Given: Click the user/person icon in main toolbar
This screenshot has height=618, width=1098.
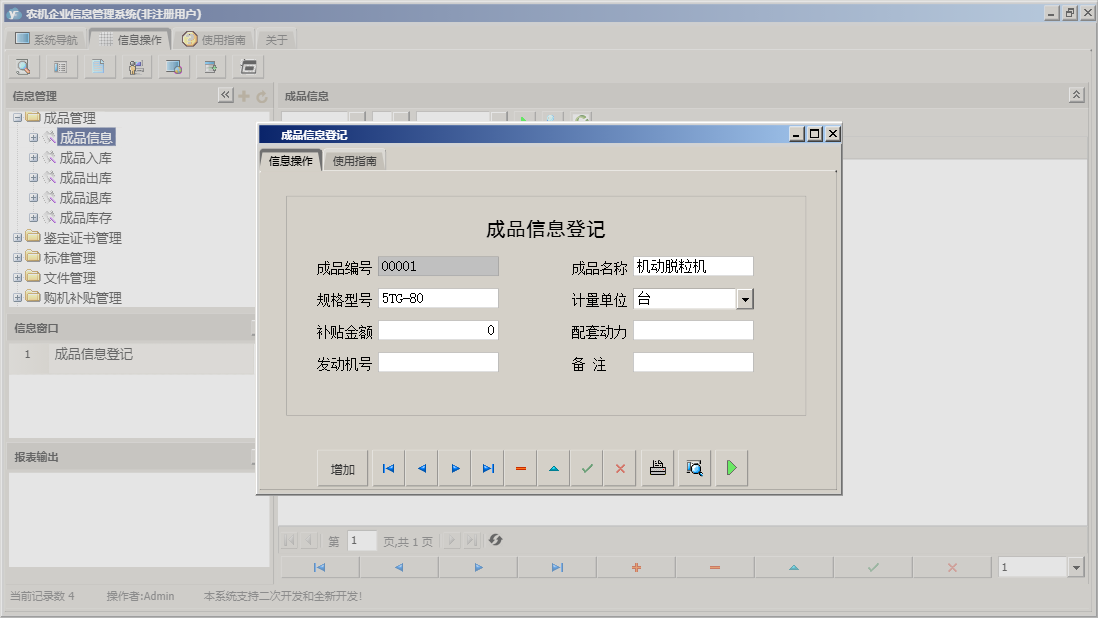Looking at the screenshot, I should tap(137, 67).
